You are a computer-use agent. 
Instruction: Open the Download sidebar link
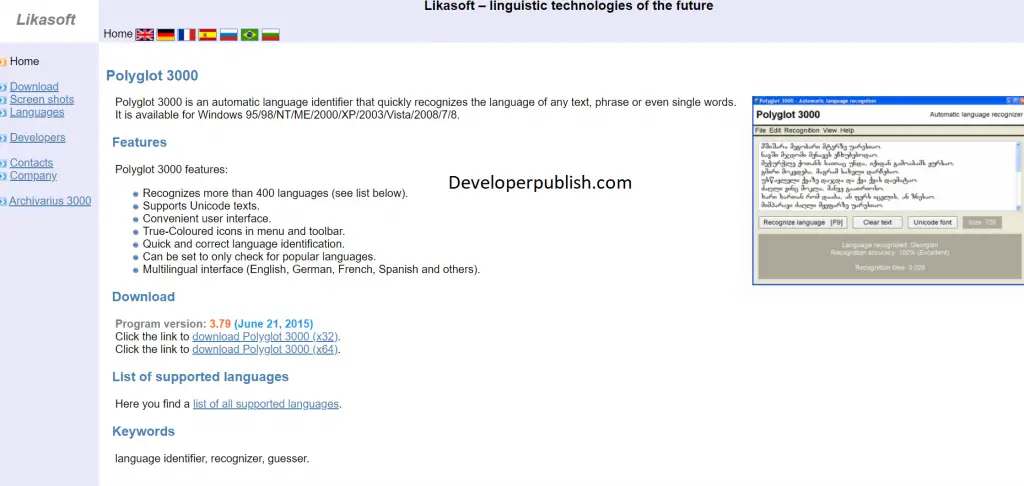(34, 87)
